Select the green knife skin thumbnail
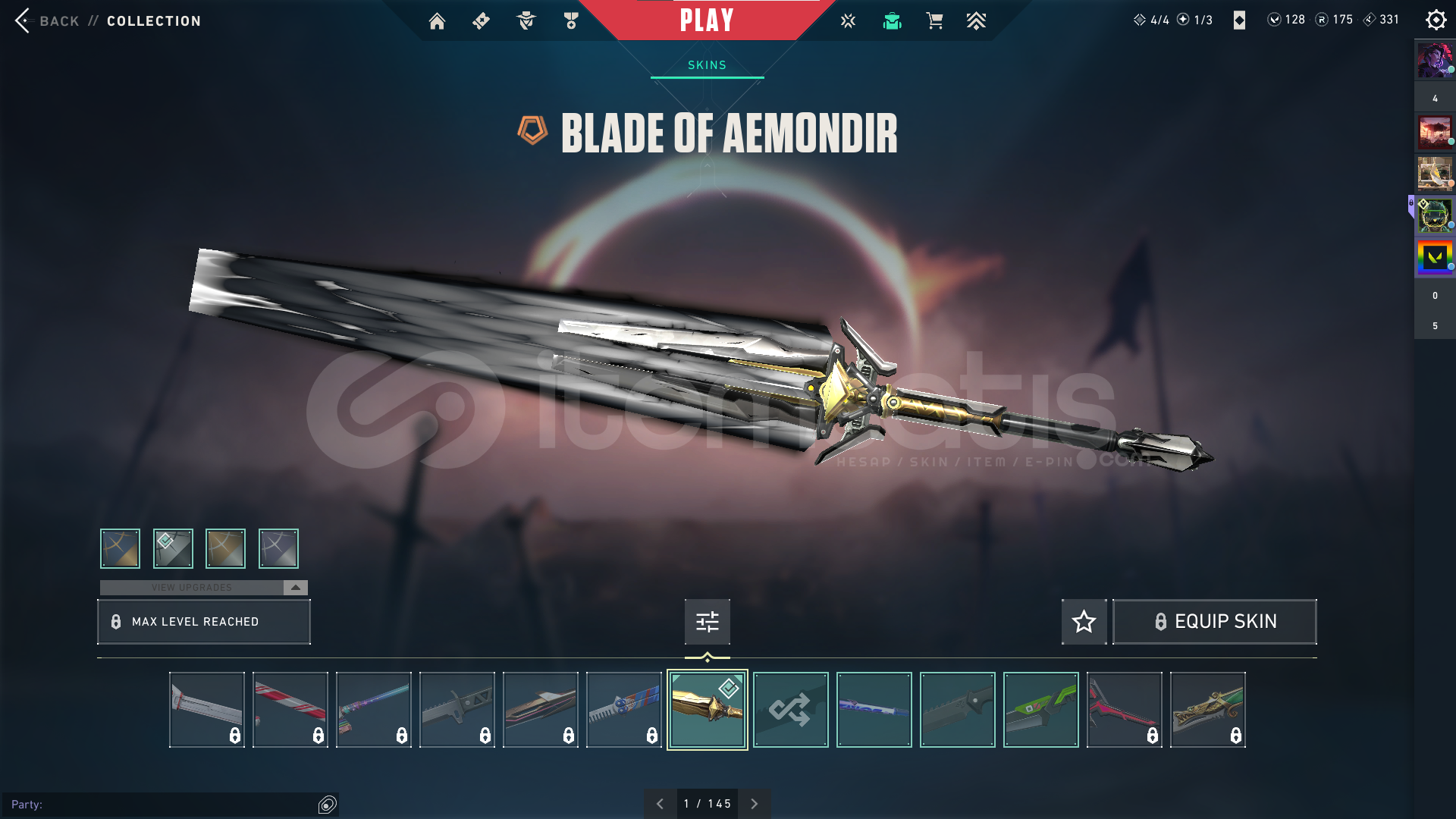1456x819 pixels. (1040, 710)
